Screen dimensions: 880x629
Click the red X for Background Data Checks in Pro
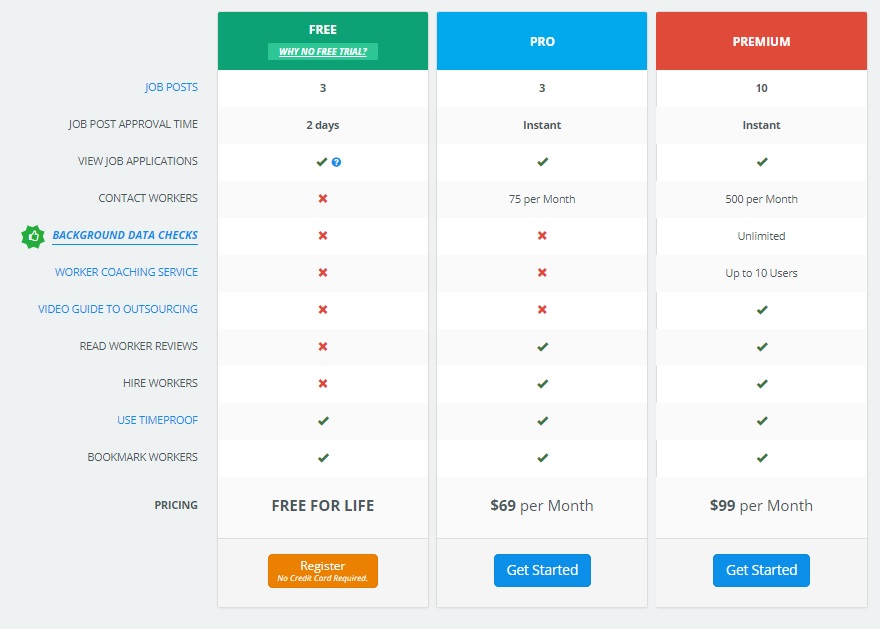point(542,236)
